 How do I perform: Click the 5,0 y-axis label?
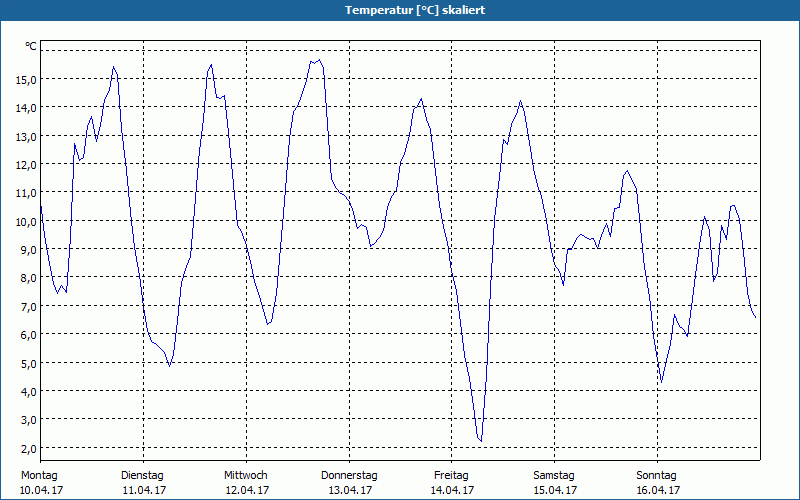click(x=27, y=363)
